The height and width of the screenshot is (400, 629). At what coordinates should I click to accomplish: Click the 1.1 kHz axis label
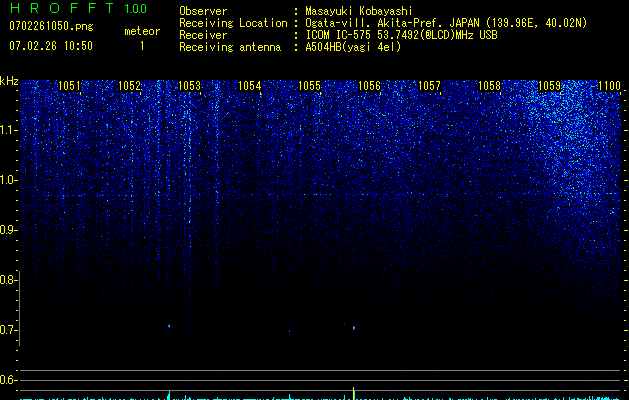8,130
